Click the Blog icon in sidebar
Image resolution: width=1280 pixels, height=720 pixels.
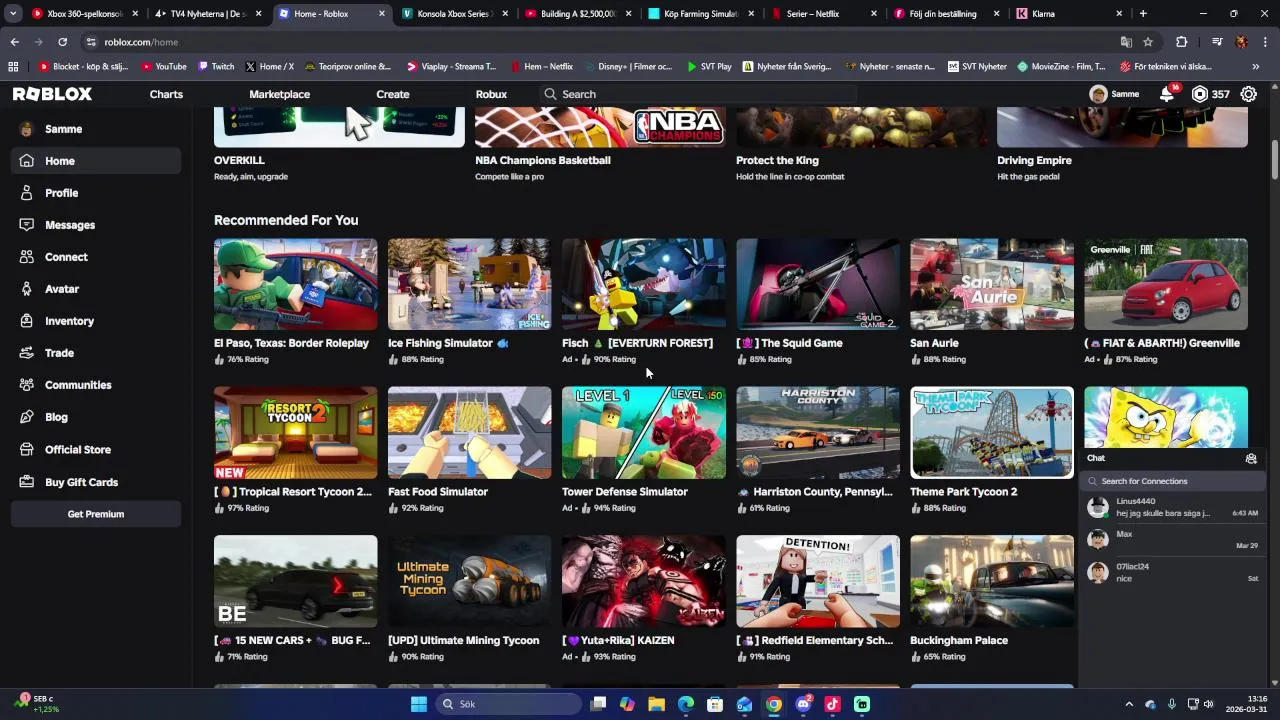(26, 417)
